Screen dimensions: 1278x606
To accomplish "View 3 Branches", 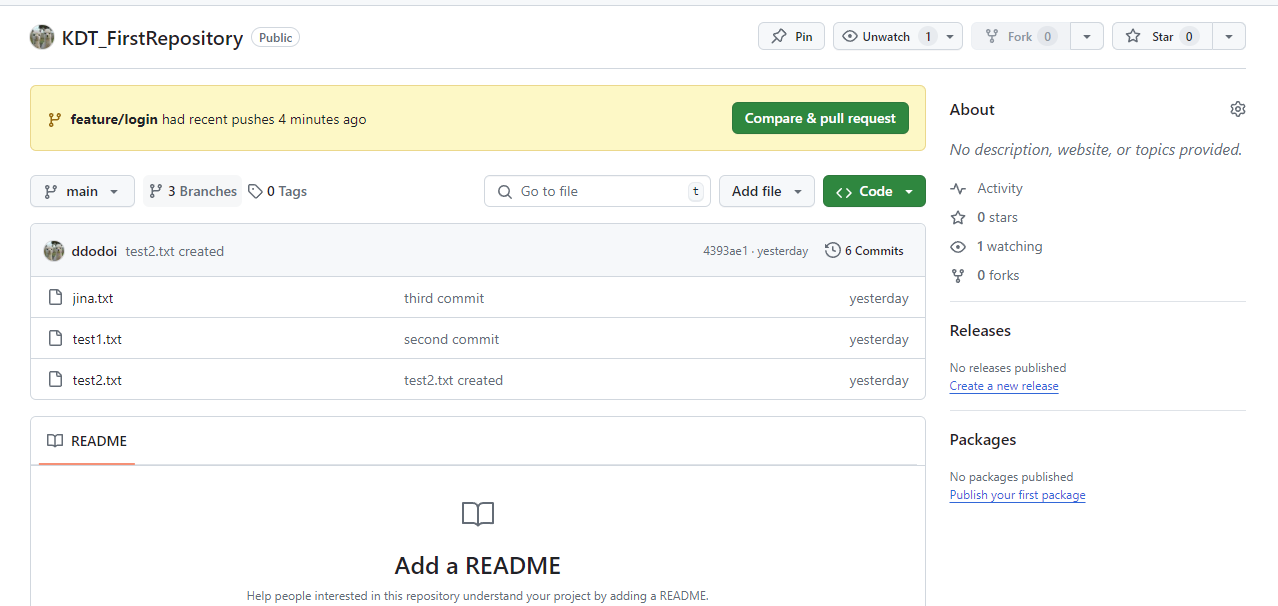I will [x=193, y=191].
